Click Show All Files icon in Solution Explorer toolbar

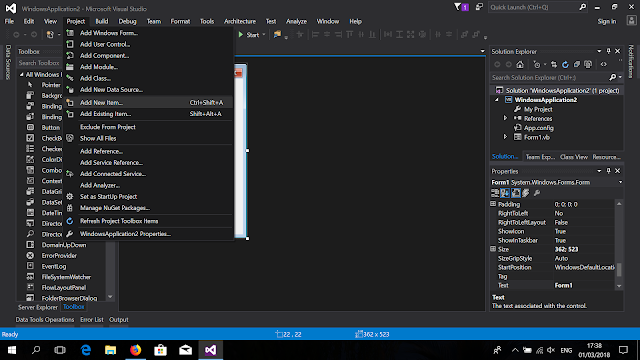coord(588,64)
